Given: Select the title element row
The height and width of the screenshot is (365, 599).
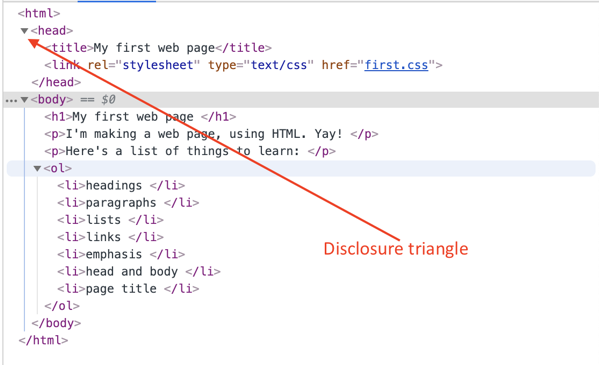Looking at the screenshot, I should pos(158,48).
